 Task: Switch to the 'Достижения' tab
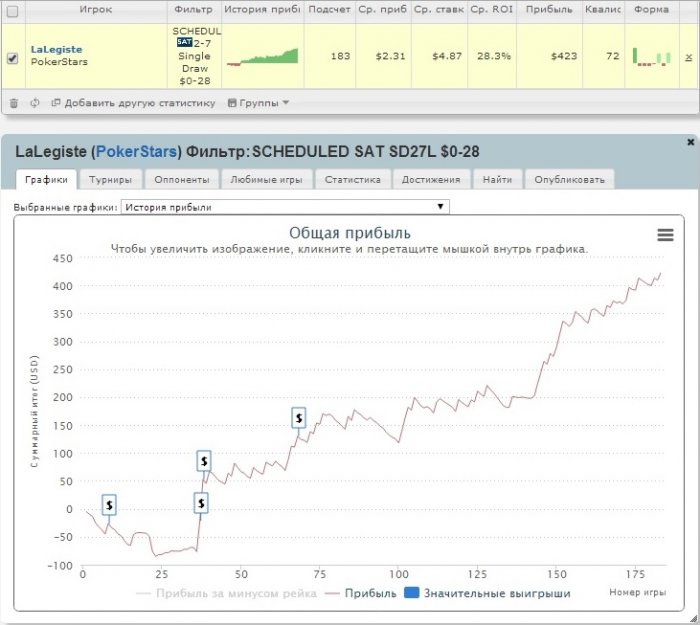431,179
